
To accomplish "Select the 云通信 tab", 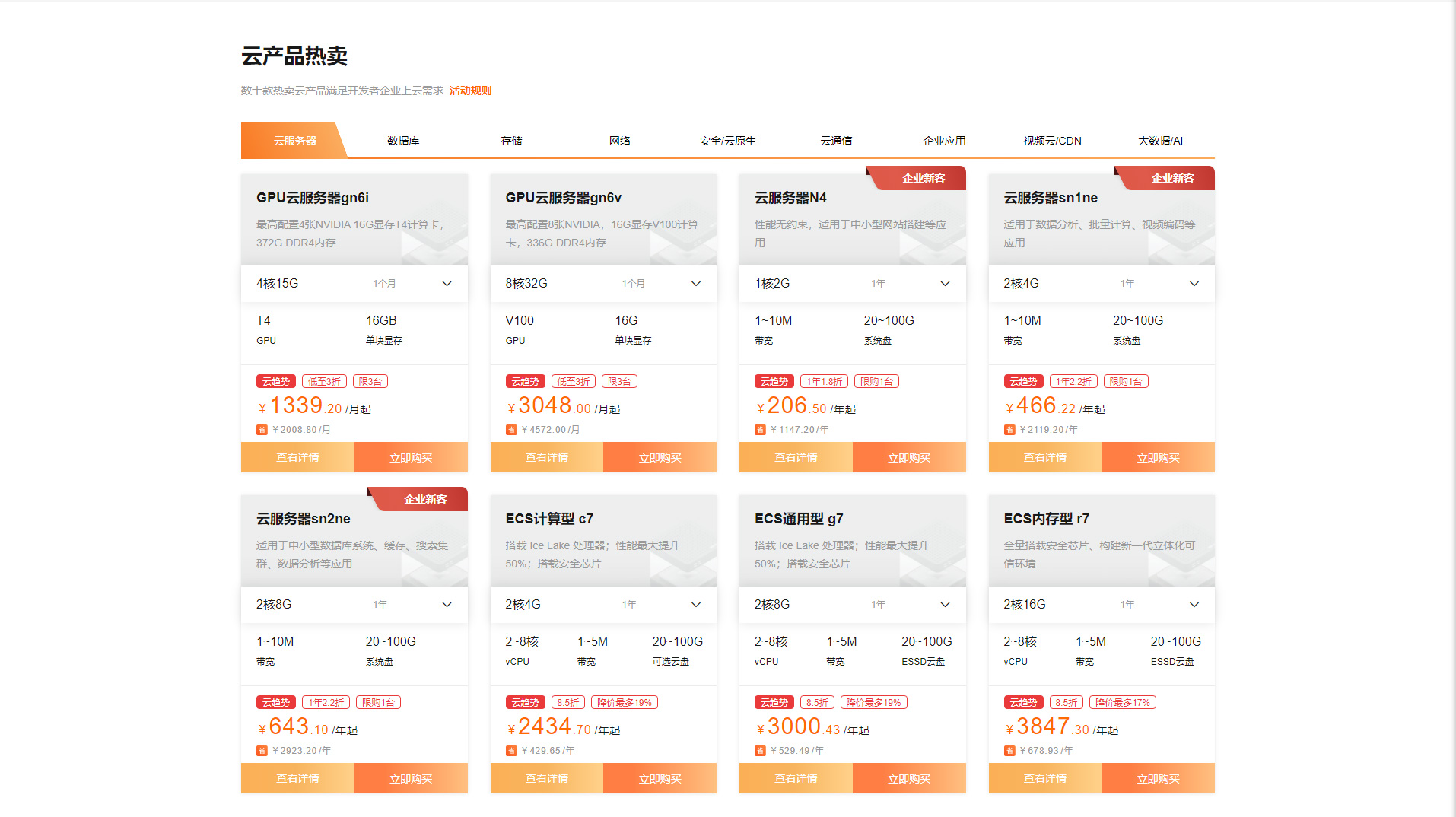I will pyautogui.click(x=836, y=141).
